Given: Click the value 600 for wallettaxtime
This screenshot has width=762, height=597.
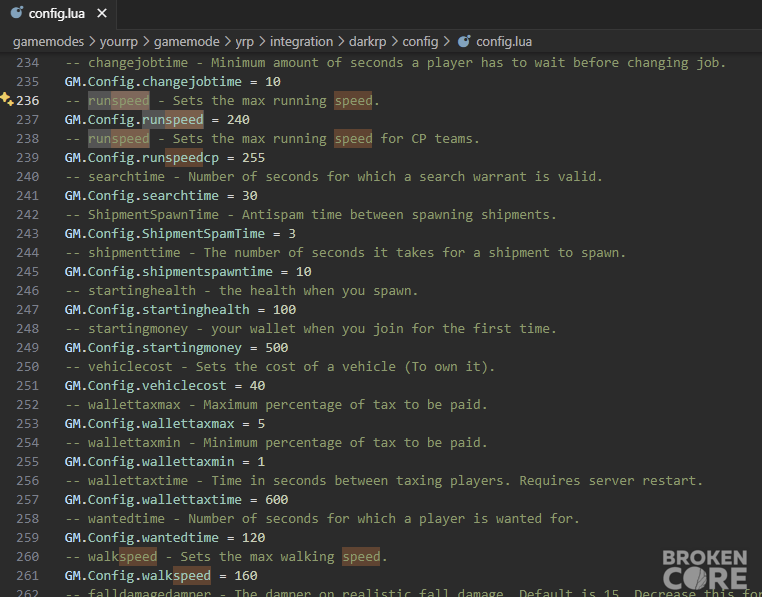Looking at the screenshot, I should (277, 499).
